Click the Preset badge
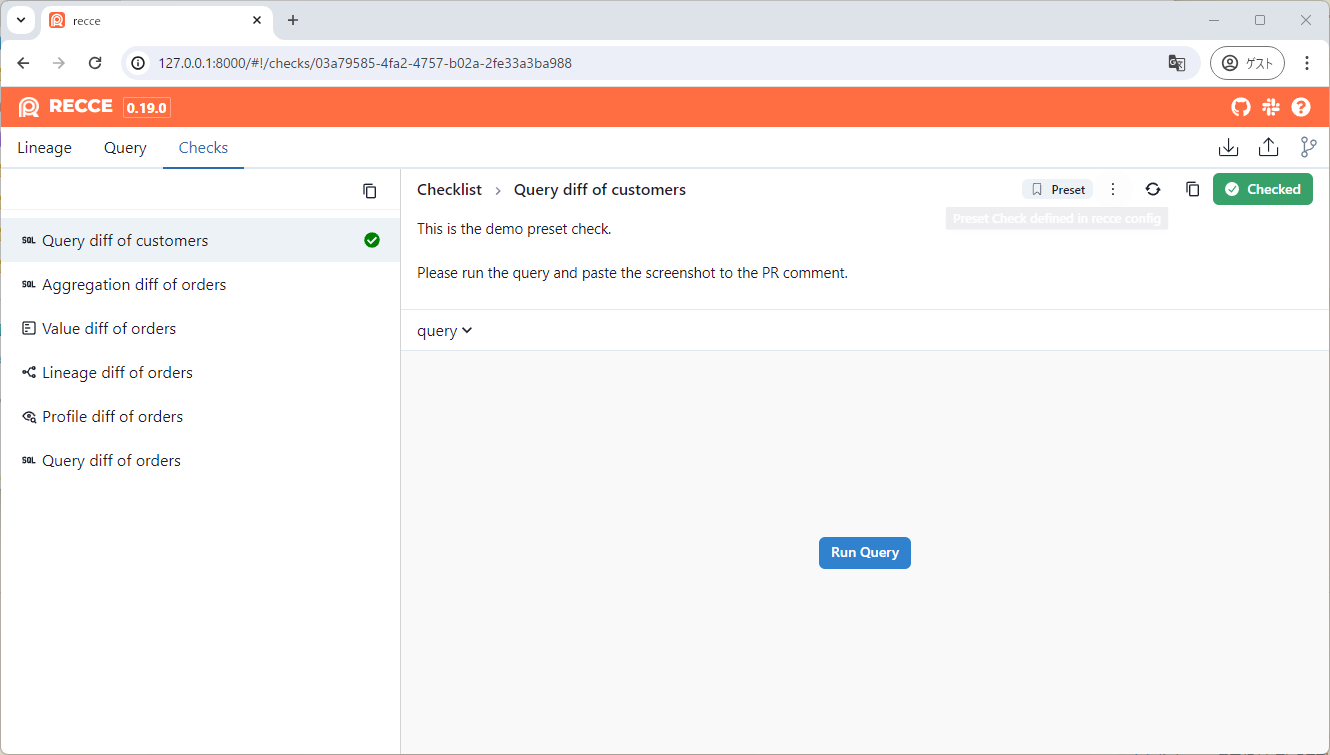 [x=1058, y=189]
